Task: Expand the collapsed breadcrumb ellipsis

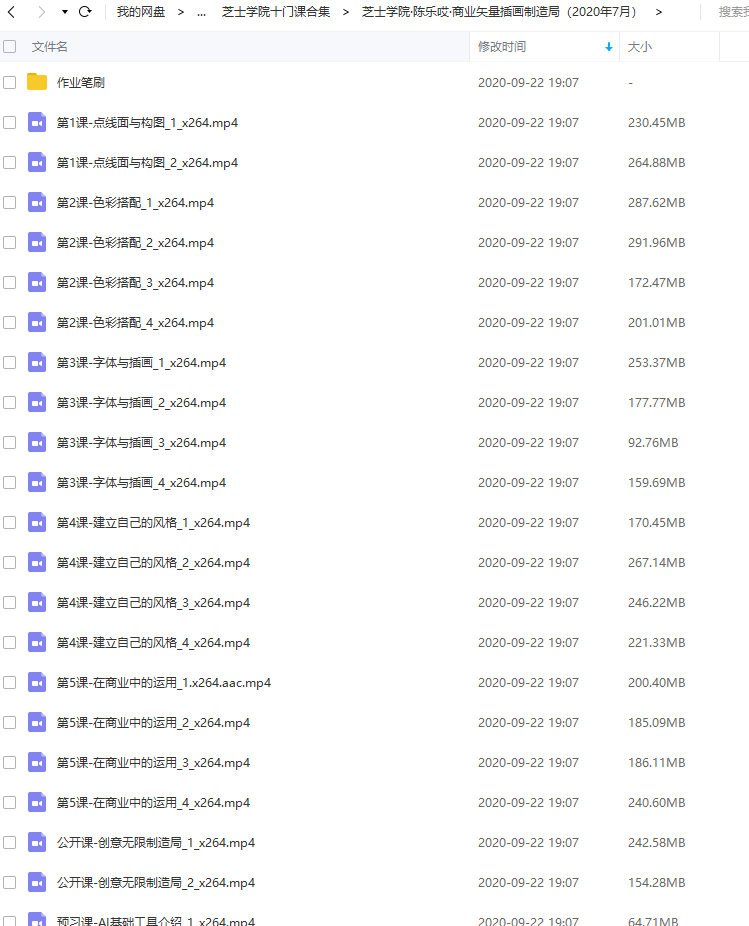Action: [x=201, y=12]
